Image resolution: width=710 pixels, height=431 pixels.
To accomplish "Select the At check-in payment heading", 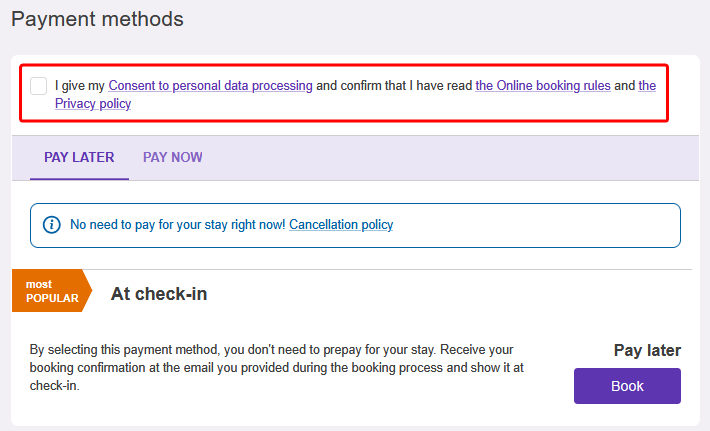I will 159,294.
